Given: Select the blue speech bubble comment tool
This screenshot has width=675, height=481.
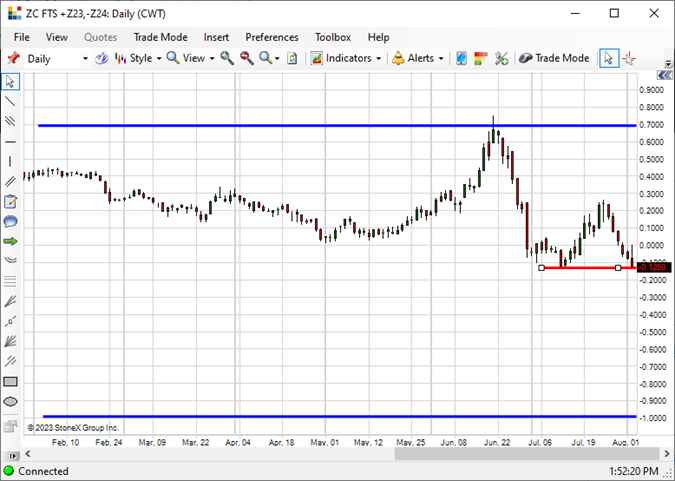Looking at the screenshot, I should pyautogui.click(x=10, y=221).
